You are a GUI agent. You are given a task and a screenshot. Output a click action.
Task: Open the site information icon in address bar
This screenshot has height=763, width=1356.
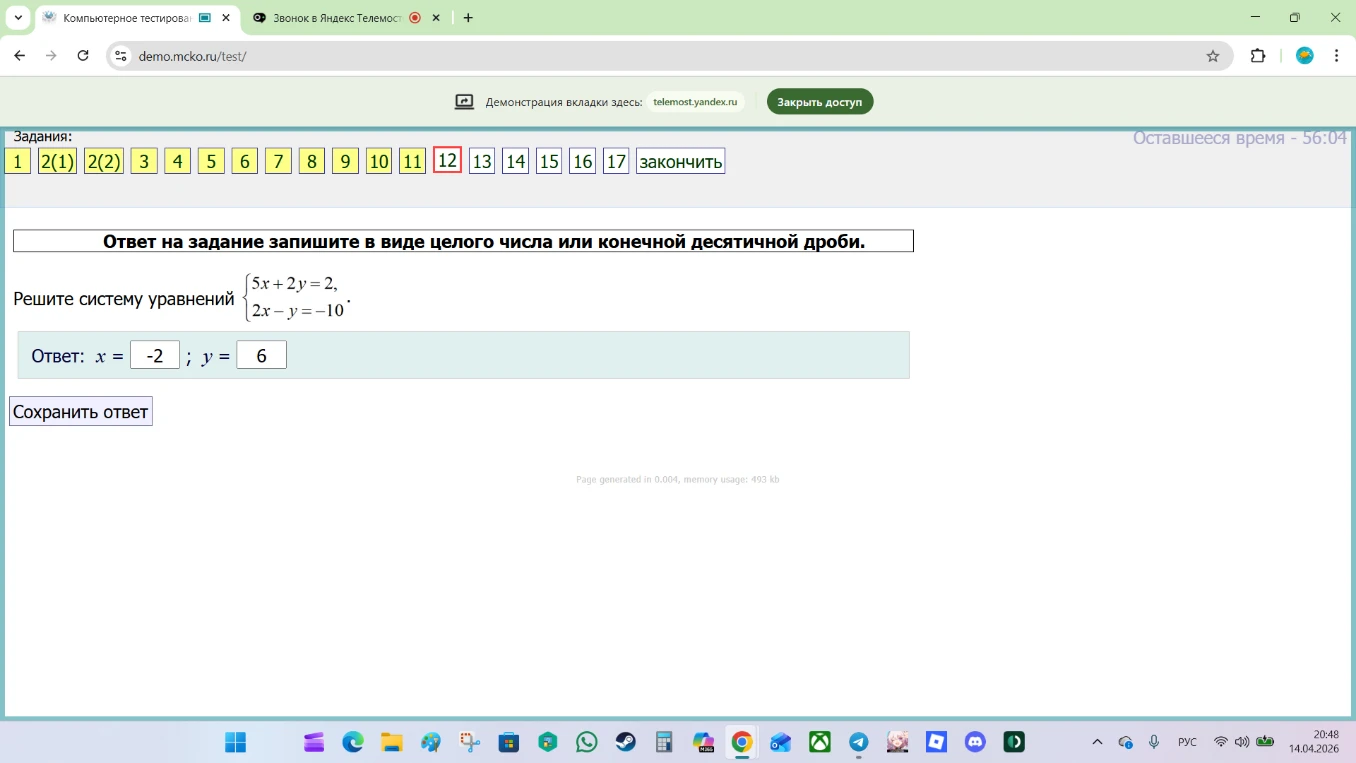tap(121, 56)
